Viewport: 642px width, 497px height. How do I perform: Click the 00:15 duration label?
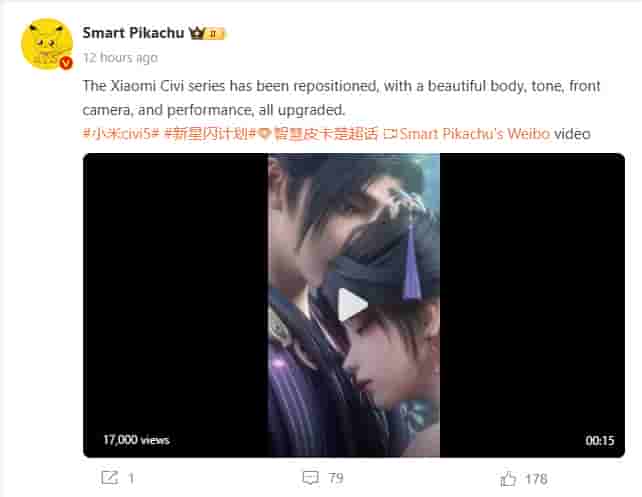(x=600, y=441)
